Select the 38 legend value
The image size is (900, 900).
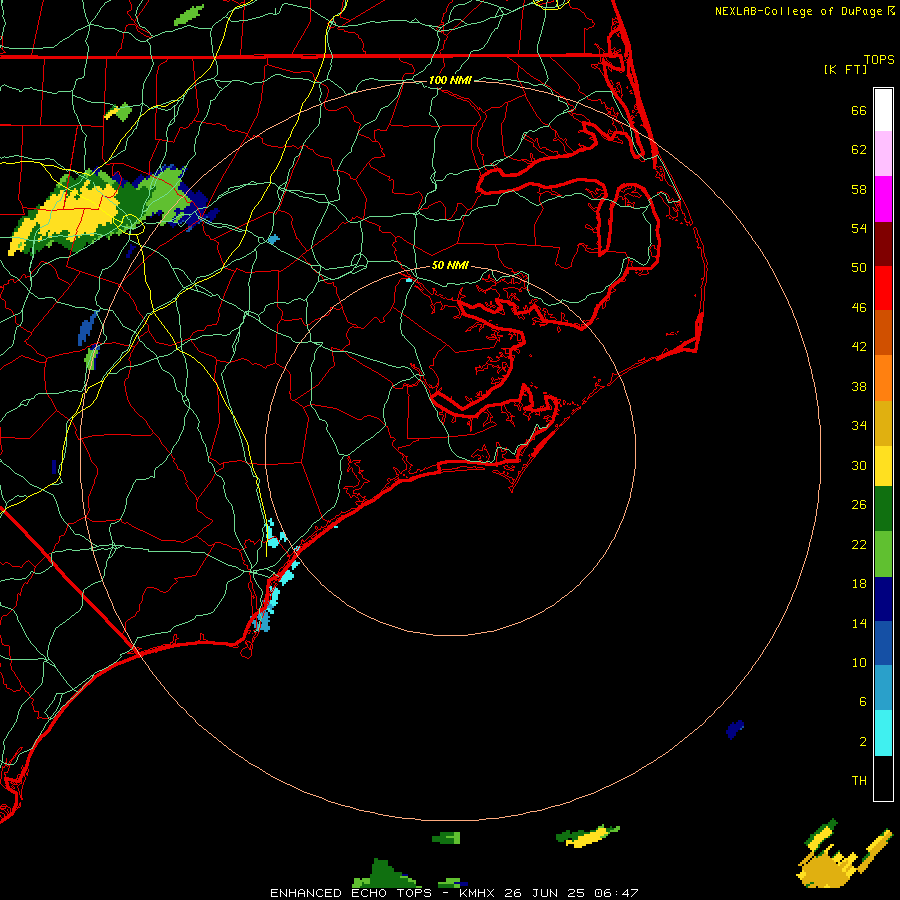[x=859, y=386]
